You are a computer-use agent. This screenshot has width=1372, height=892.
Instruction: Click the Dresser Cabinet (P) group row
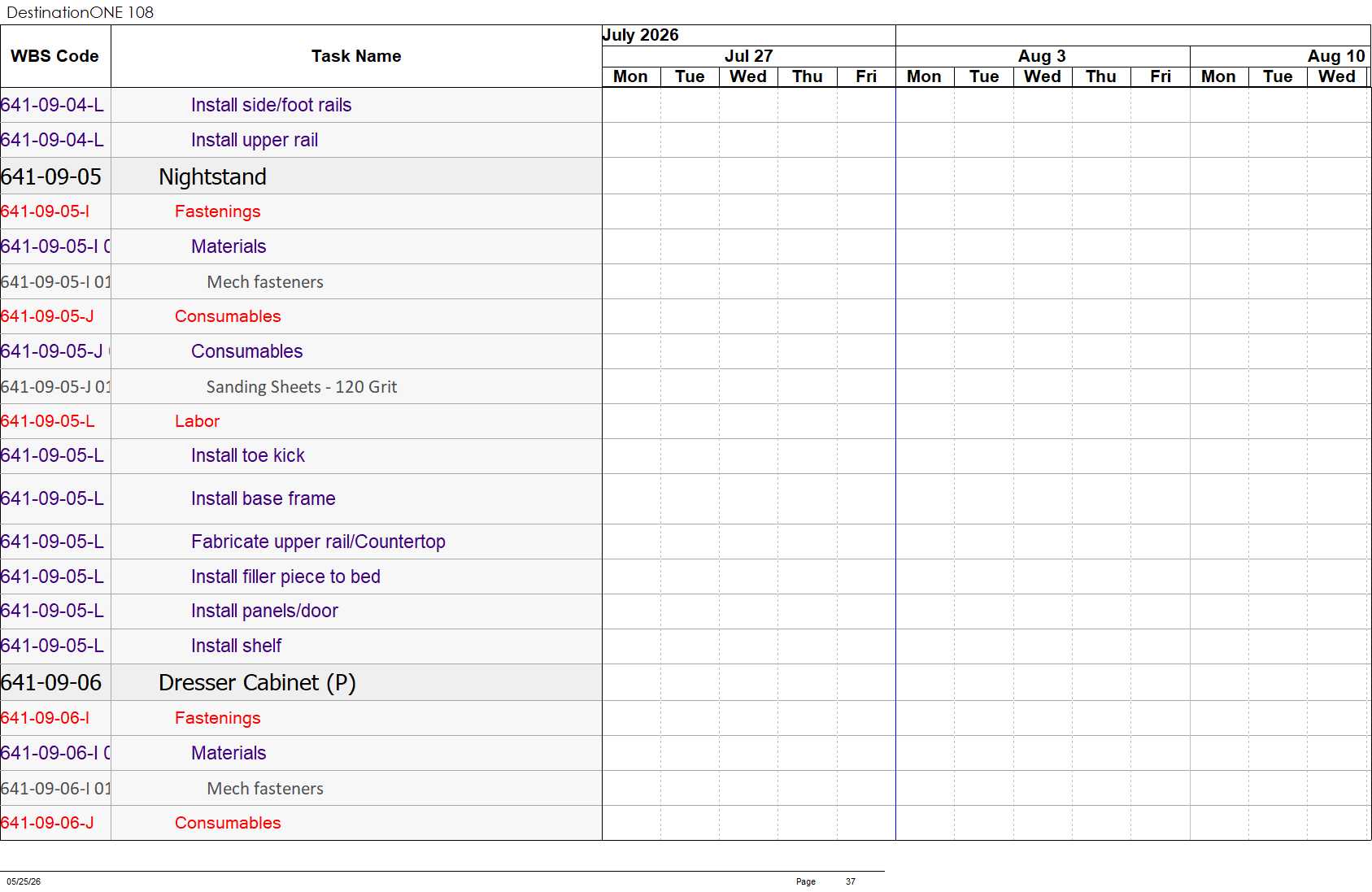257,682
